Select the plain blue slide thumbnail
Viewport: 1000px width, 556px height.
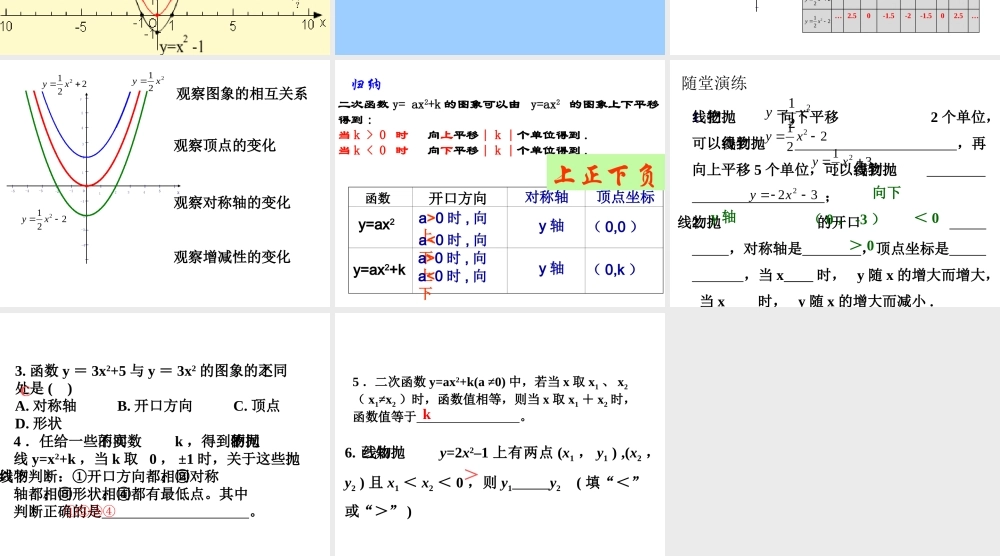pos(500,27)
